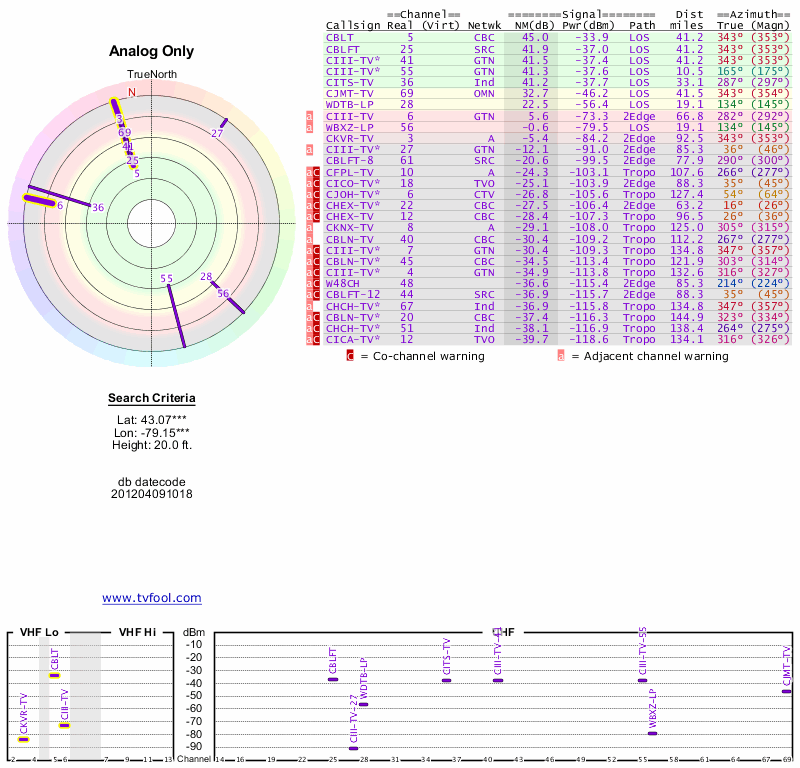This screenshot has height=768, width=800.
Task: Select the CJMT-TV callsign row
Action: 349,93
